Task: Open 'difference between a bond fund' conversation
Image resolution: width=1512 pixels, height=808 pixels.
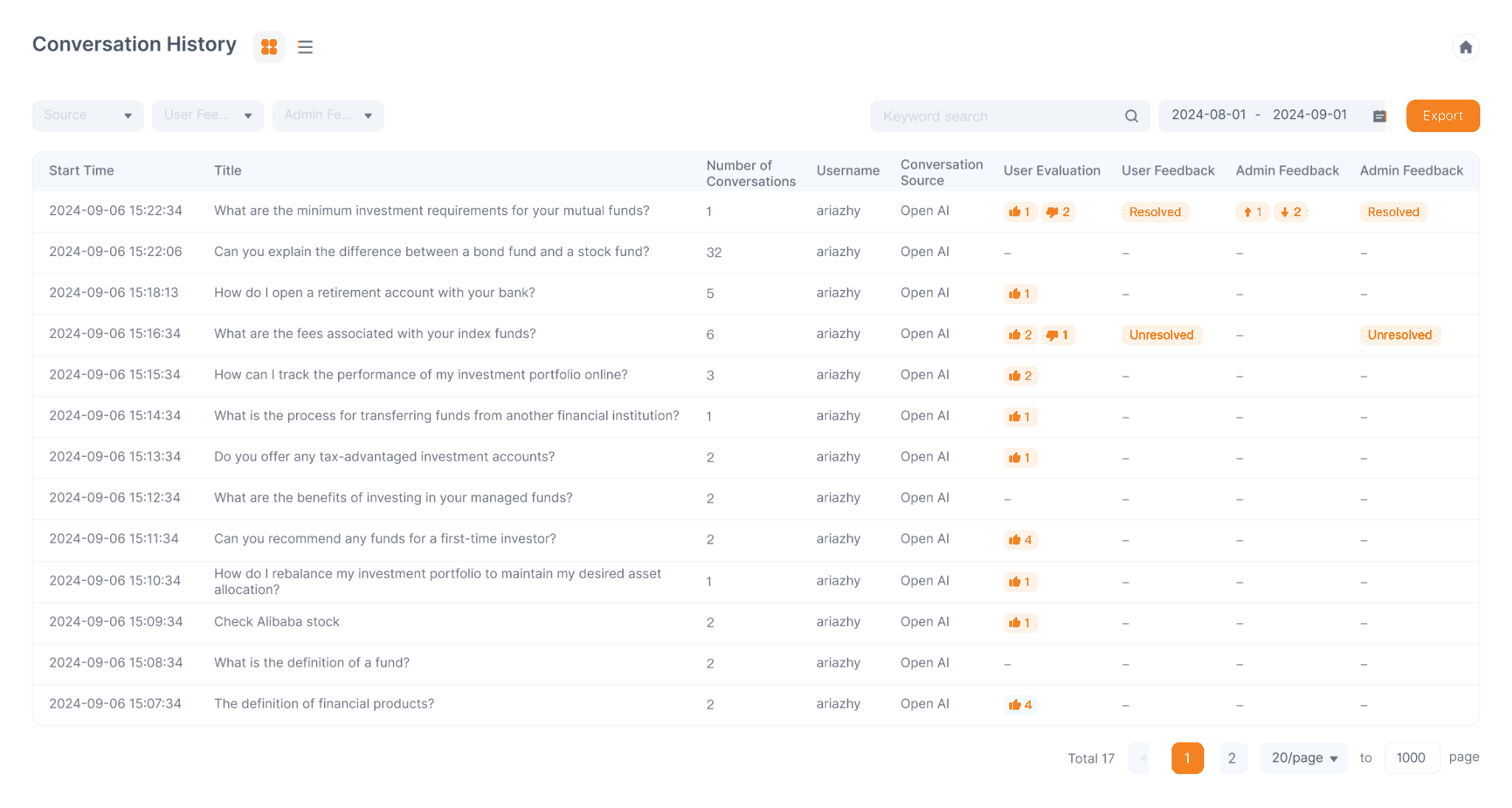Action: (432, 252)
